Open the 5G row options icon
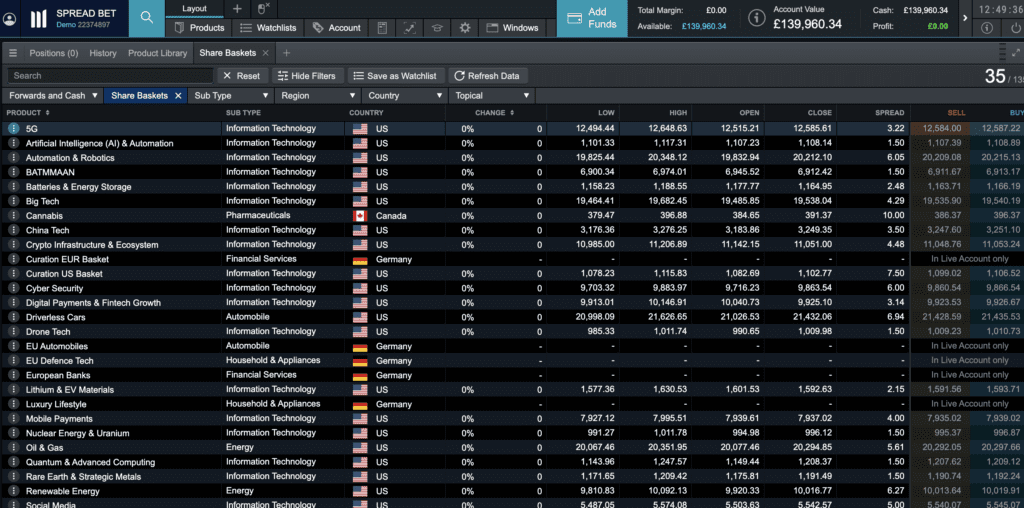This screenshot has width=1024, height=508. point(13,129)
